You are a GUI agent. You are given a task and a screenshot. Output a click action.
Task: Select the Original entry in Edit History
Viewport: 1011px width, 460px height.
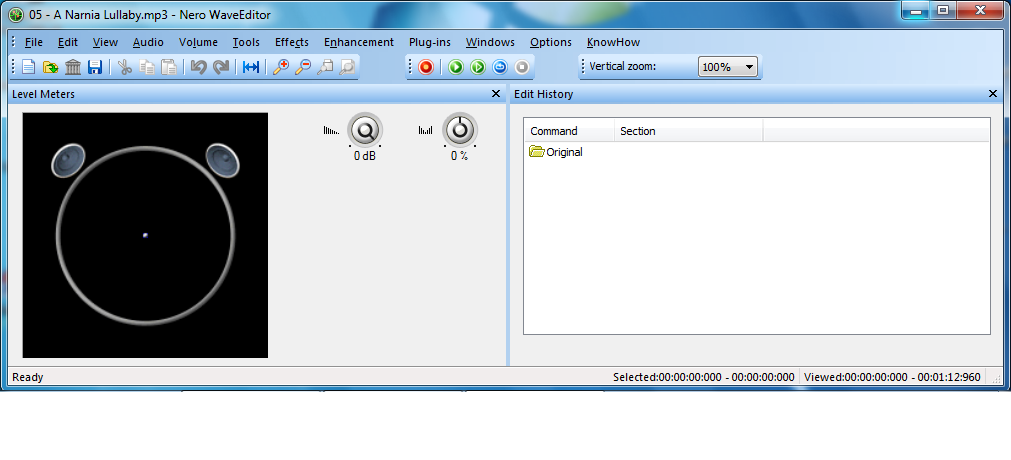click(556, 152)
